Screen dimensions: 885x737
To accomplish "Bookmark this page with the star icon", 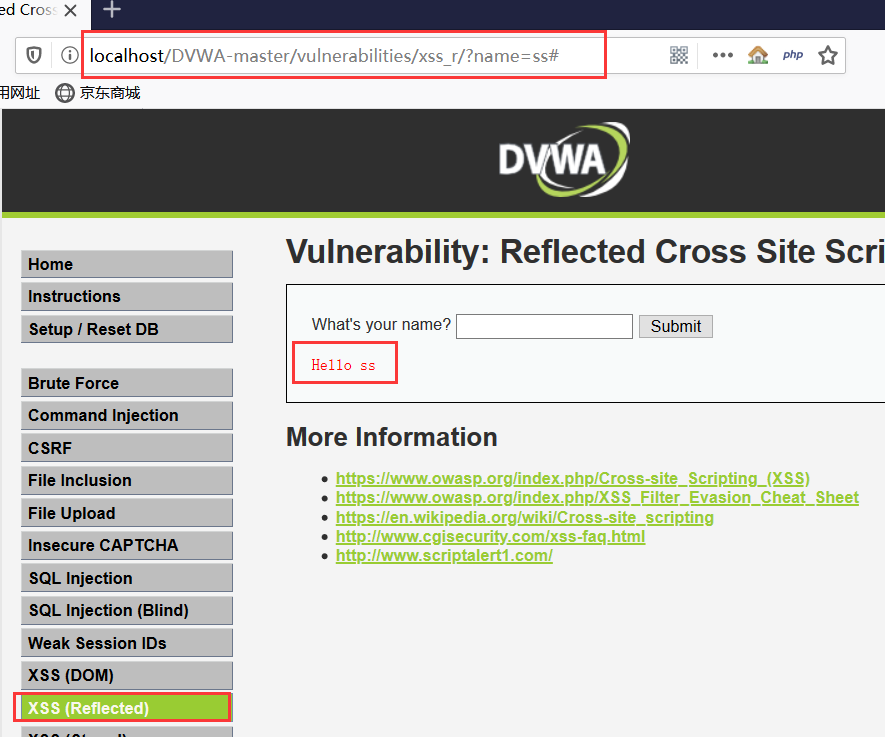I will (x=827, y=55).
